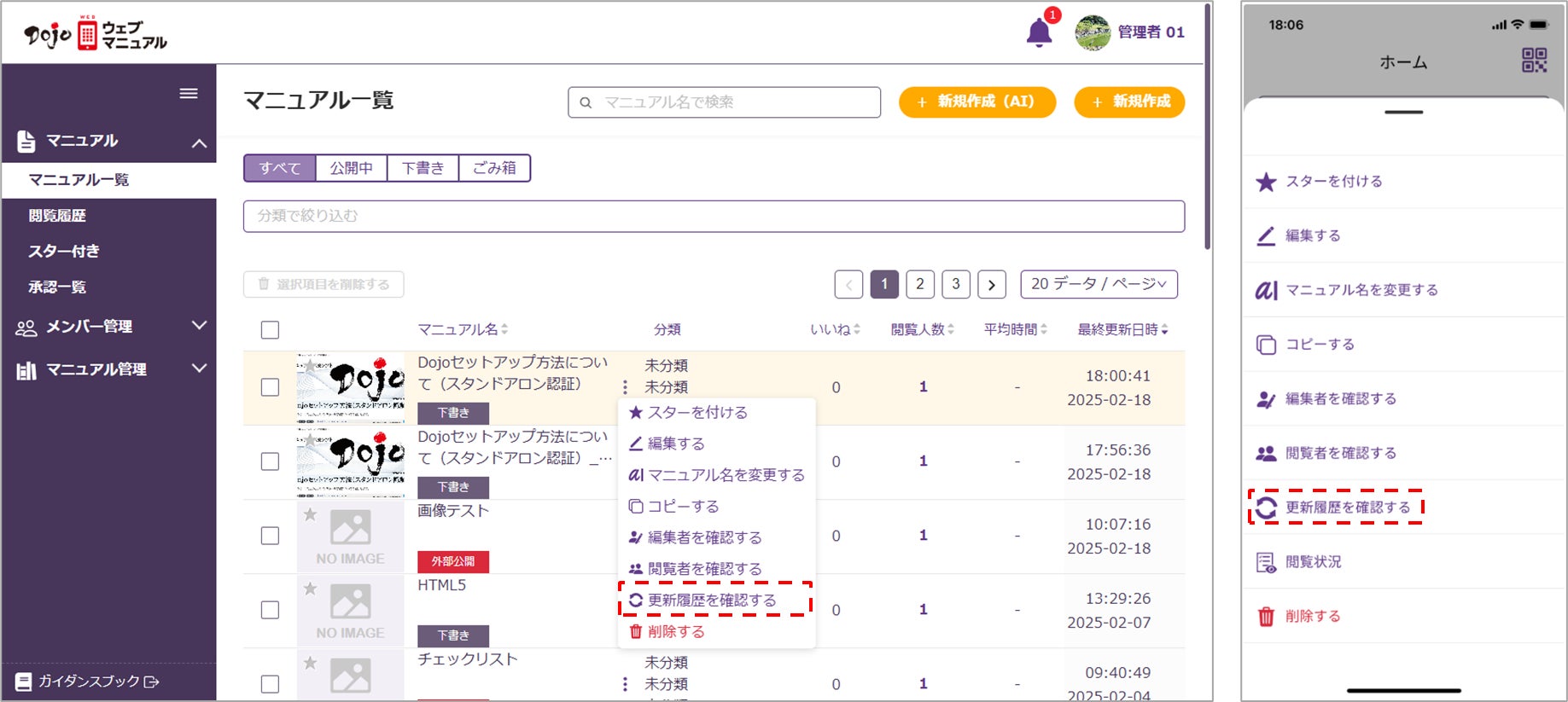Choose コピーする in the context menu
1568x702 pixels.
click(x=673, y=507)
